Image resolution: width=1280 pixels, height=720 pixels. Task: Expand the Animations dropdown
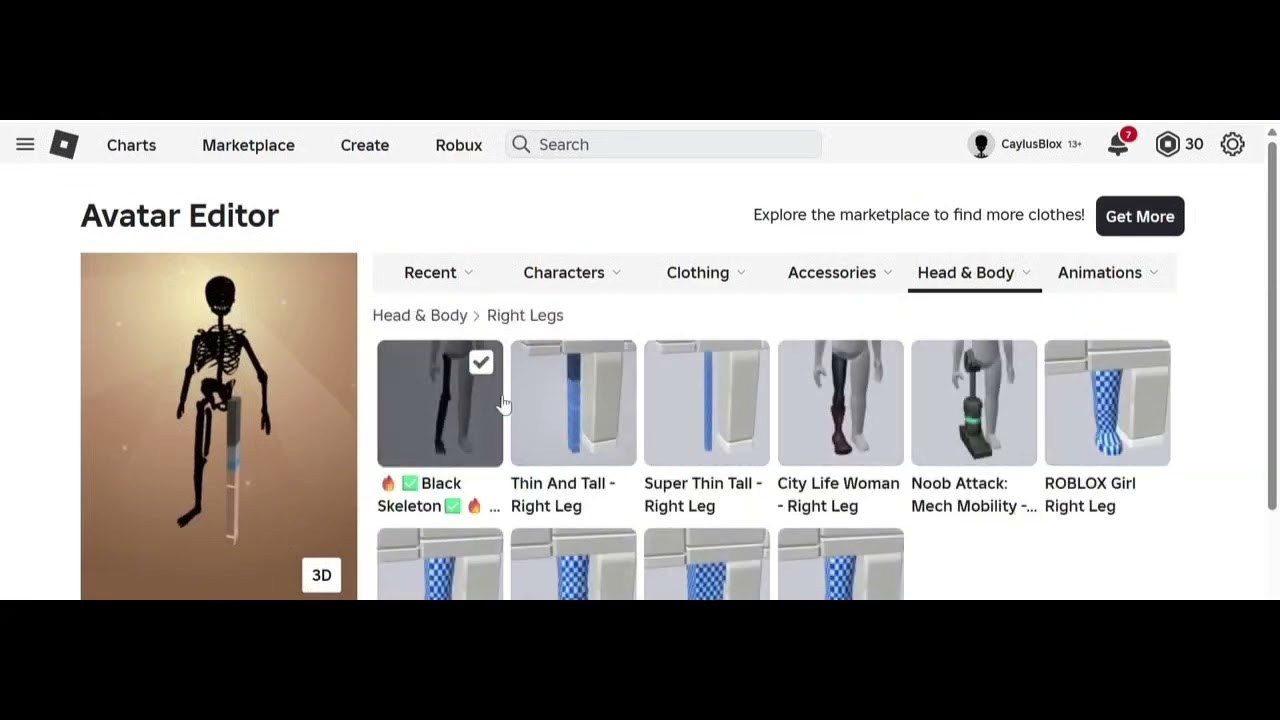click(x=1108, y=273)
